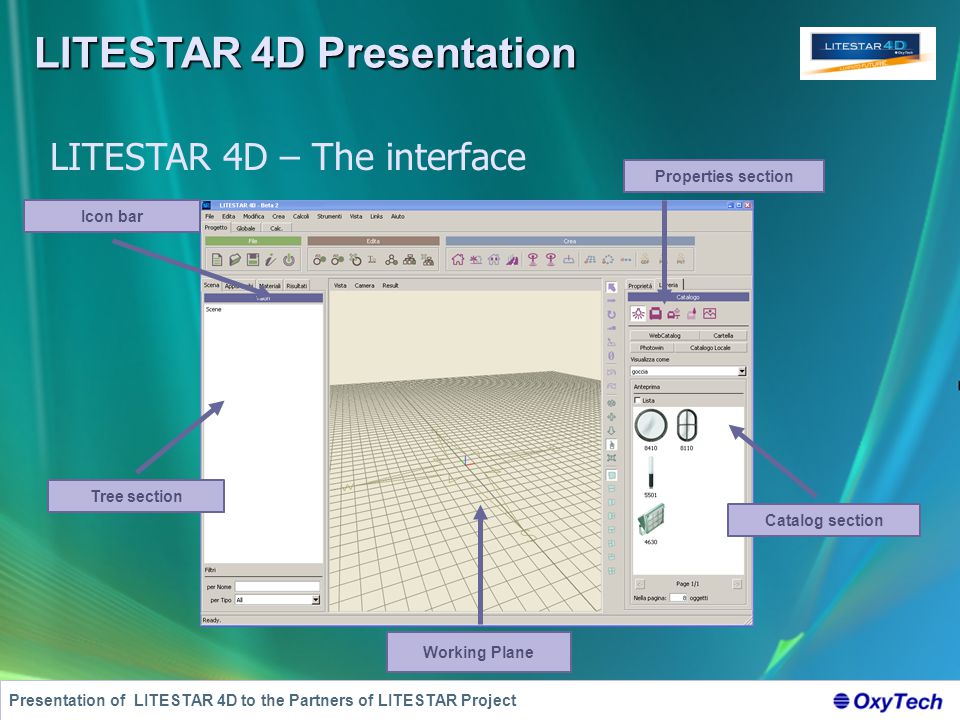The width and height of the screenshot is (960, 720).
Task: Open the Links menu
Action: click(377, 217)
